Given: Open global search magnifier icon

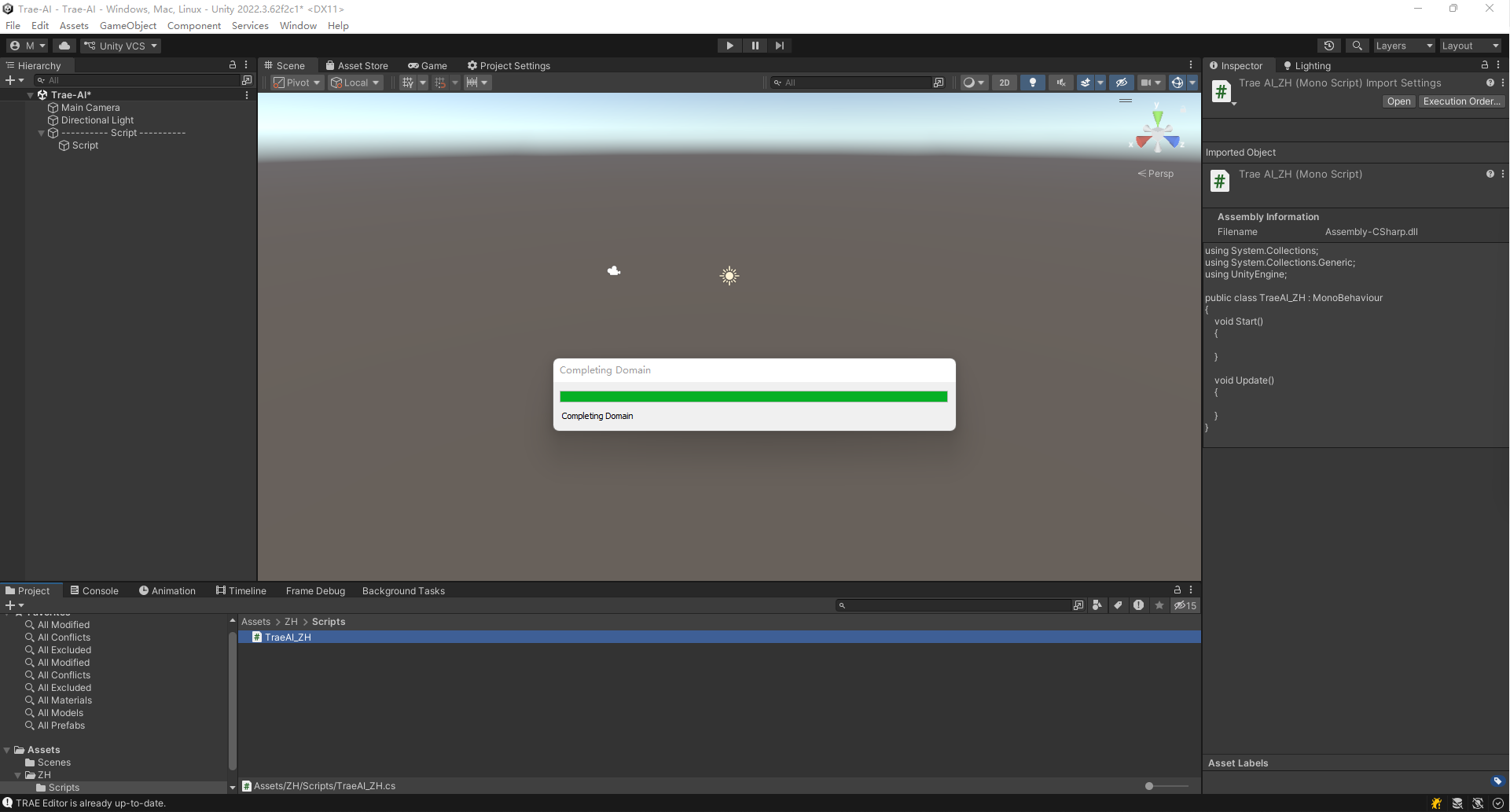Looking at the screenshot, I should 1358,46.
